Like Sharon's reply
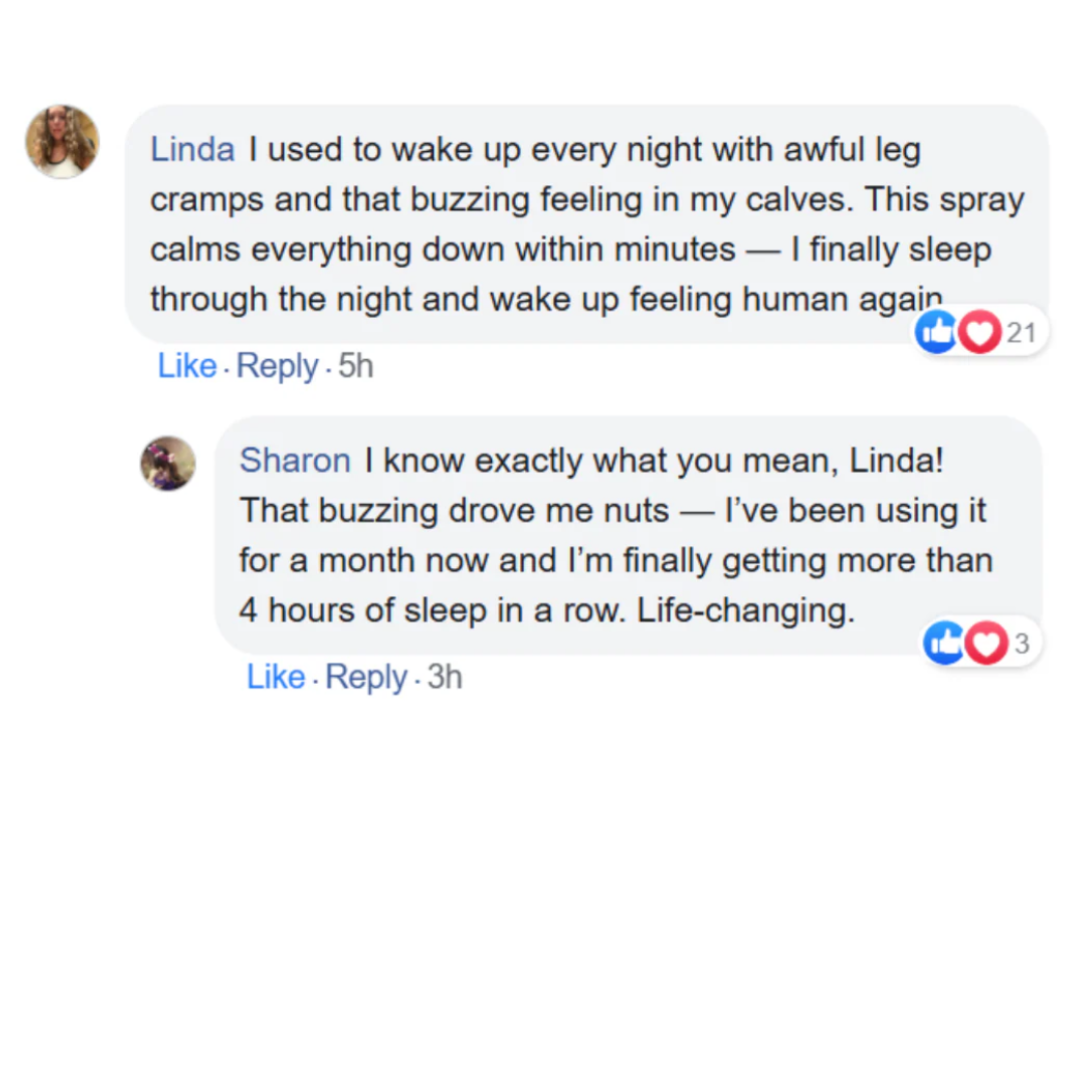The width and height of the screenshot is (1080, 1080). (276, 677)
